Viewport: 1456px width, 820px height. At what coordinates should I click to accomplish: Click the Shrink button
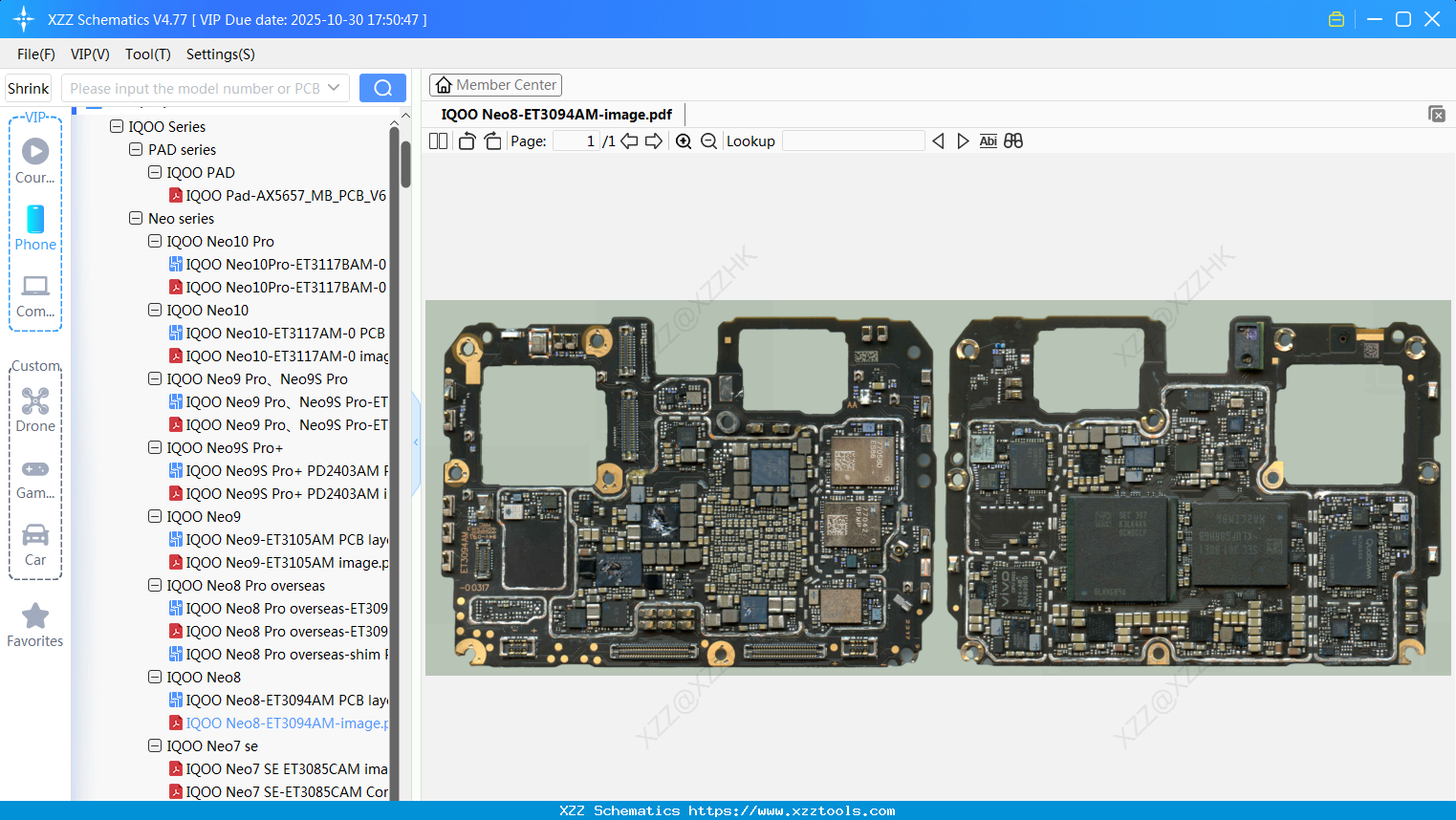28,87
